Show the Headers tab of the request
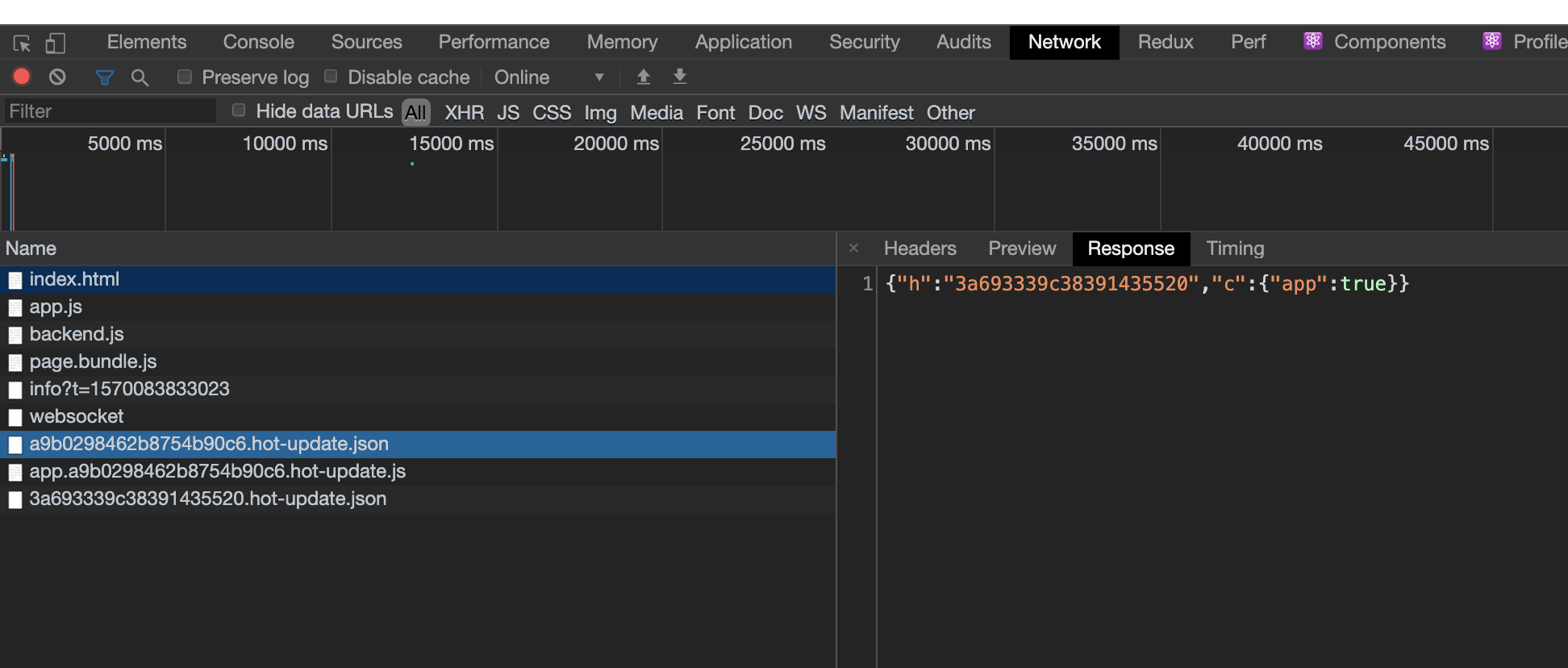 coord(920,248)
